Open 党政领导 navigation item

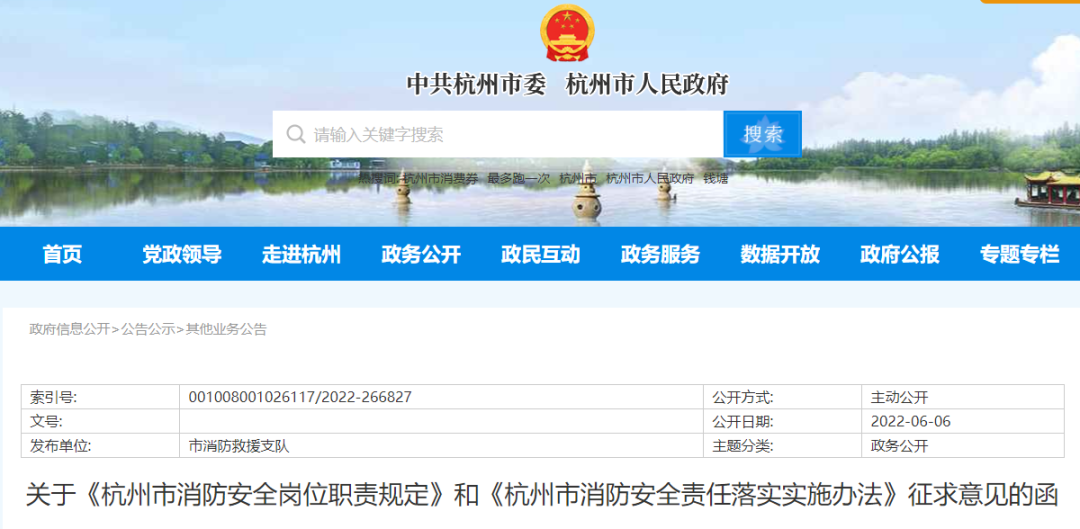pyautogui.click(x=182, y=254)
